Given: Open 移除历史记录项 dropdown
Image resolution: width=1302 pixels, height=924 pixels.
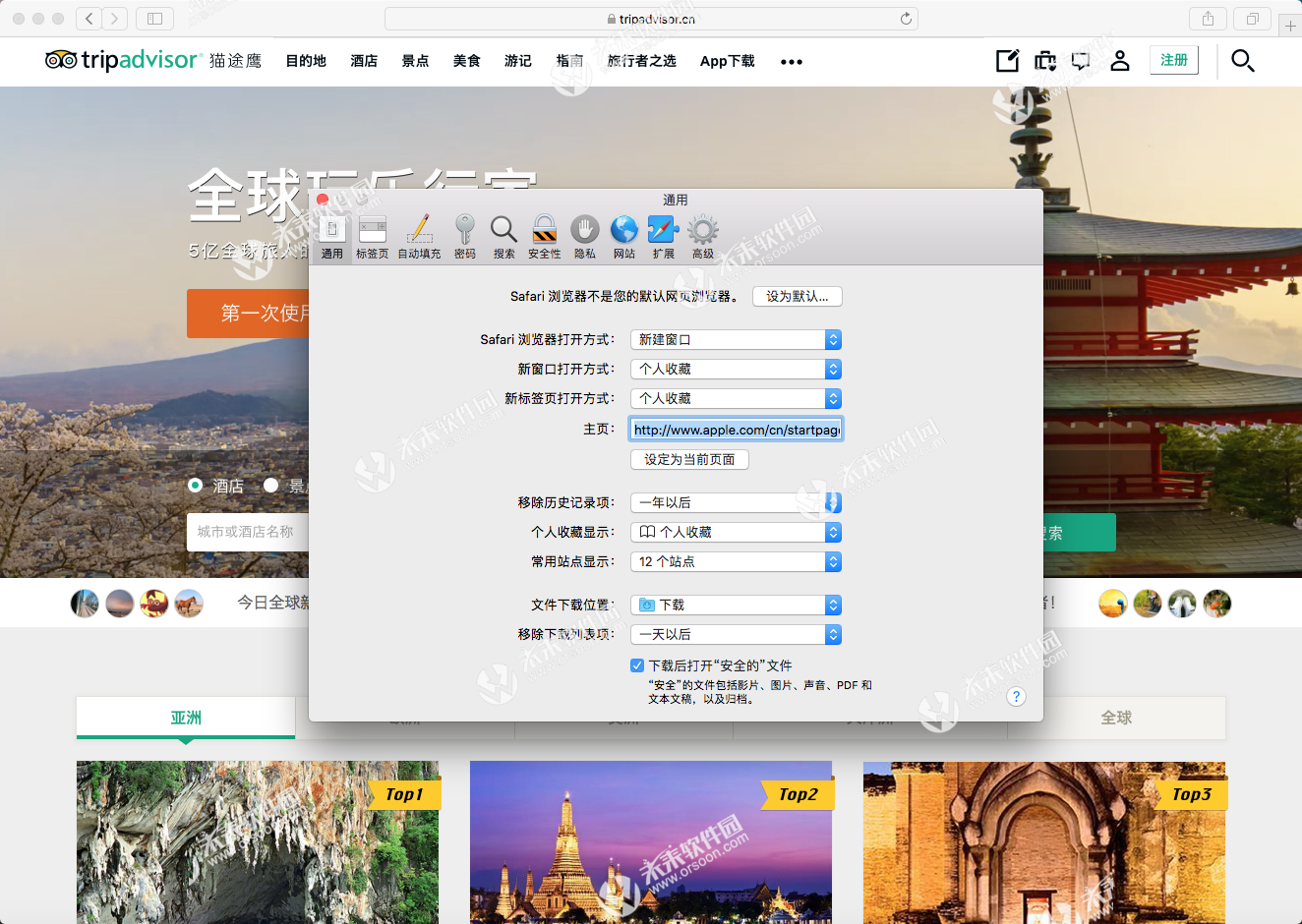Looking at the screenshot, I should (x=736, y=502).
